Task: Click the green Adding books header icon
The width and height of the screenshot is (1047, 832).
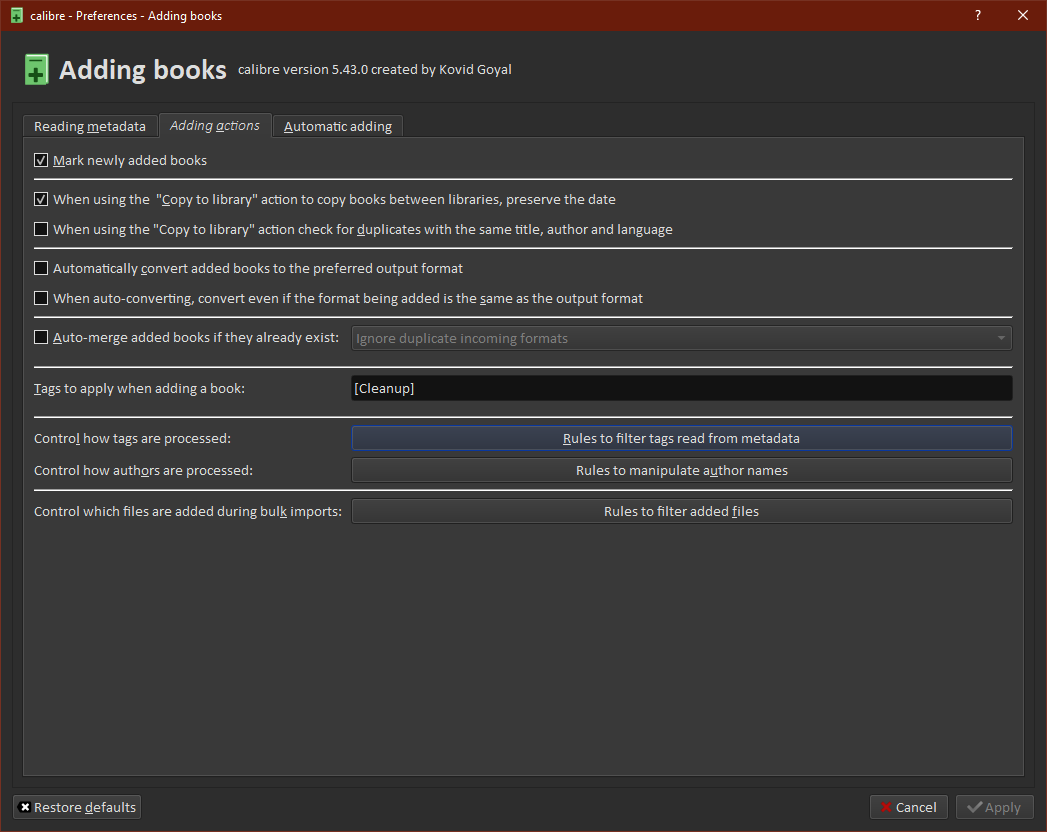Action: pos(37,69)
